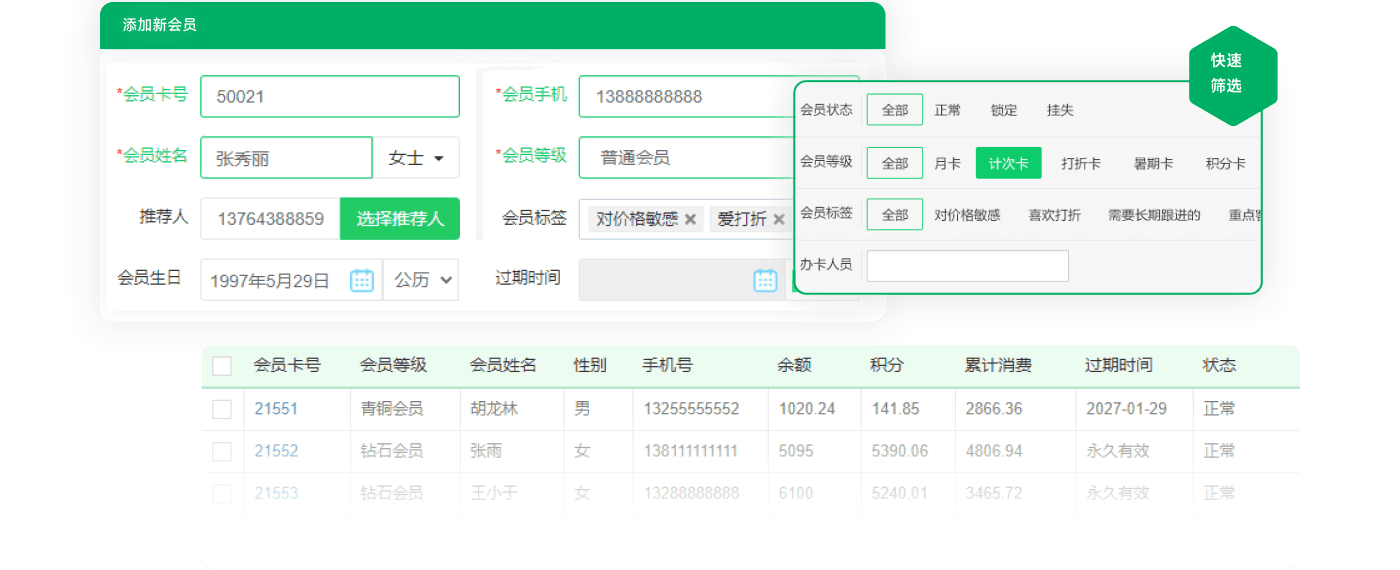Filter tags by 对价格敏感 in quick filter
Viewport: 1400px width, 570px height.
pos(967,215)
